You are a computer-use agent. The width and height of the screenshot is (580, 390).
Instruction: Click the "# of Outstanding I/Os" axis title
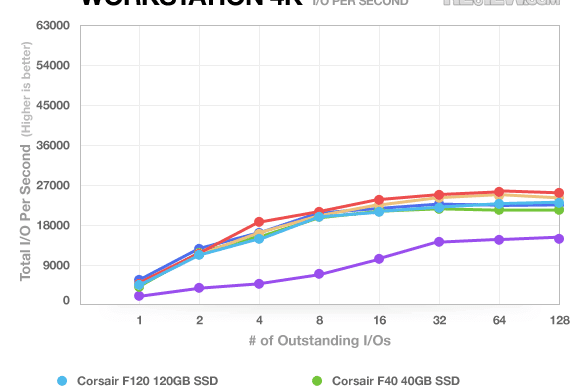(320, 340)
